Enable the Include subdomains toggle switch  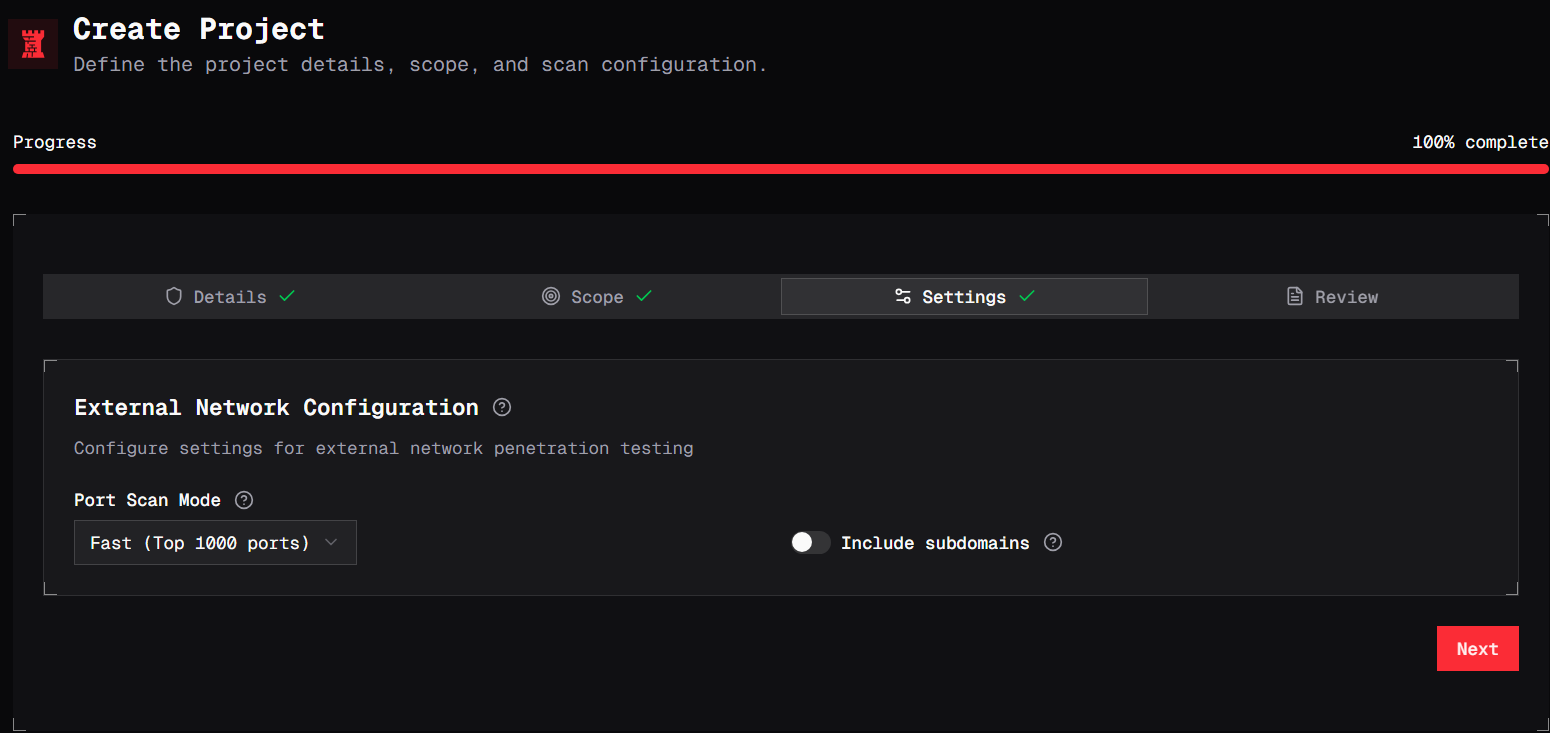pos(810,543)
